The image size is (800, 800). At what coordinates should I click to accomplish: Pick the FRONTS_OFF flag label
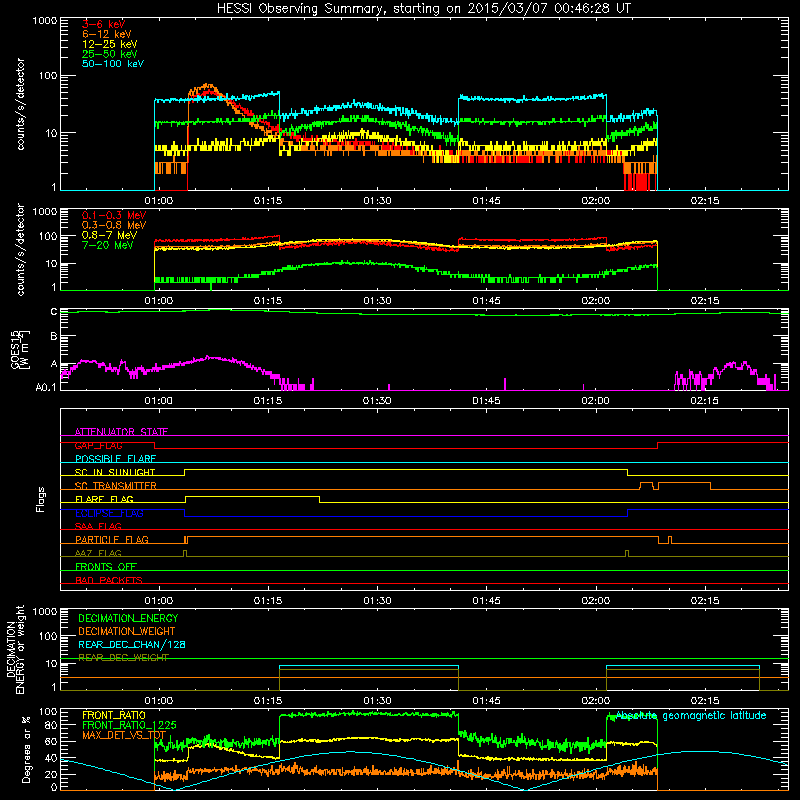click(x=106, y=566)
